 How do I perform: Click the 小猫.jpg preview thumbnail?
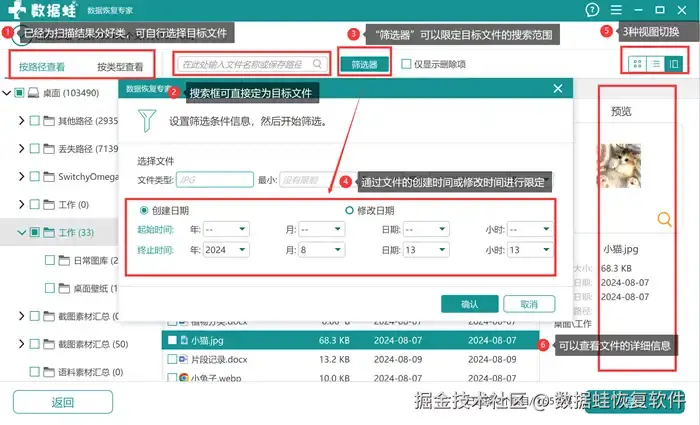pyautogui.click(x=619, y=166)
